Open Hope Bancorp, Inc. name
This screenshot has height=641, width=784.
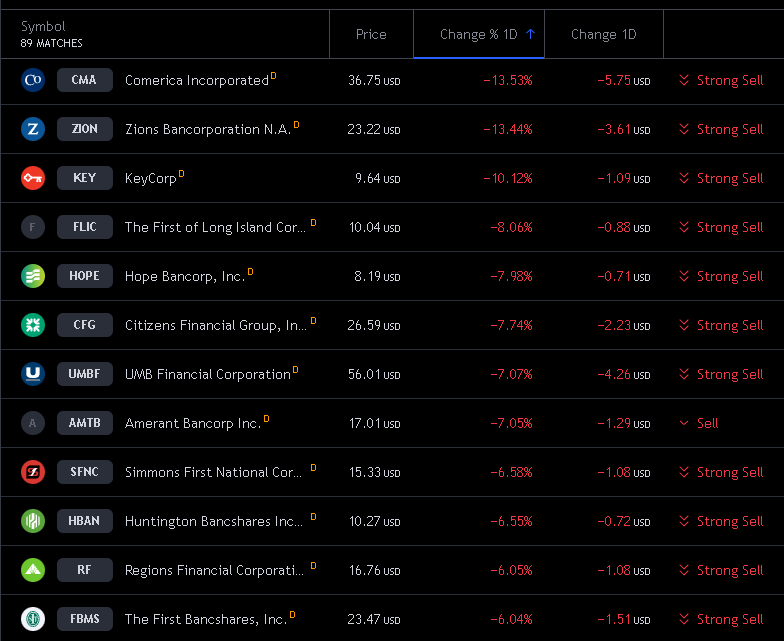pos(185,276)
